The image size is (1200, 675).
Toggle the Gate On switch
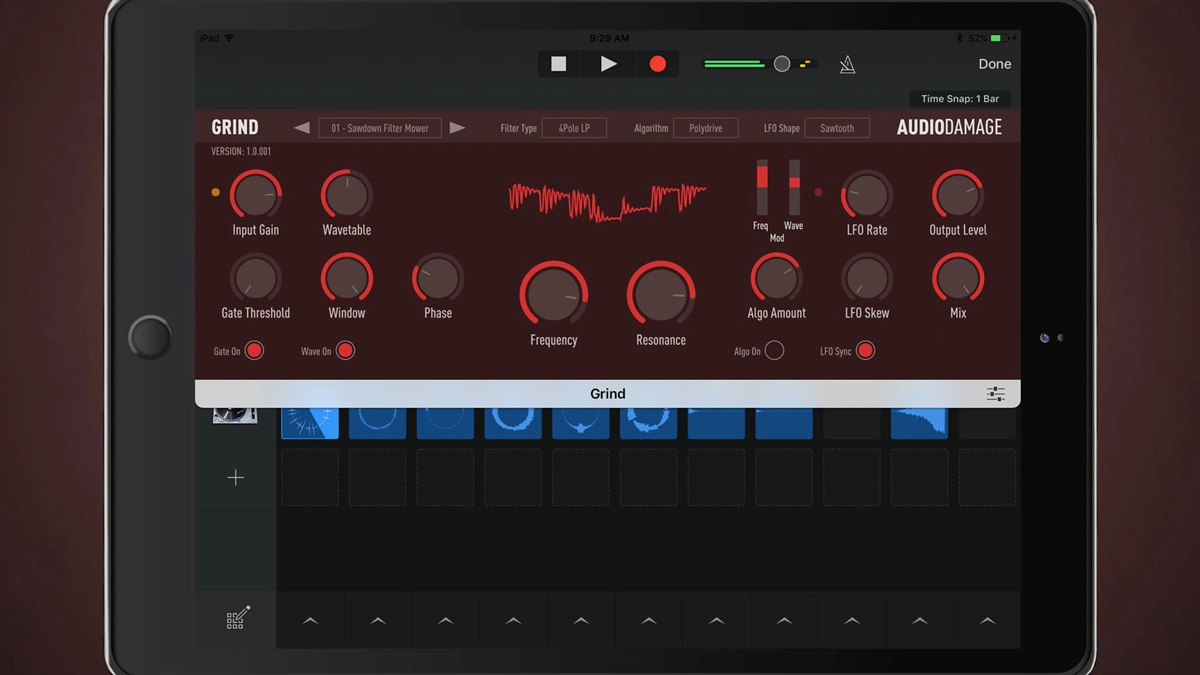pos(254,351)
